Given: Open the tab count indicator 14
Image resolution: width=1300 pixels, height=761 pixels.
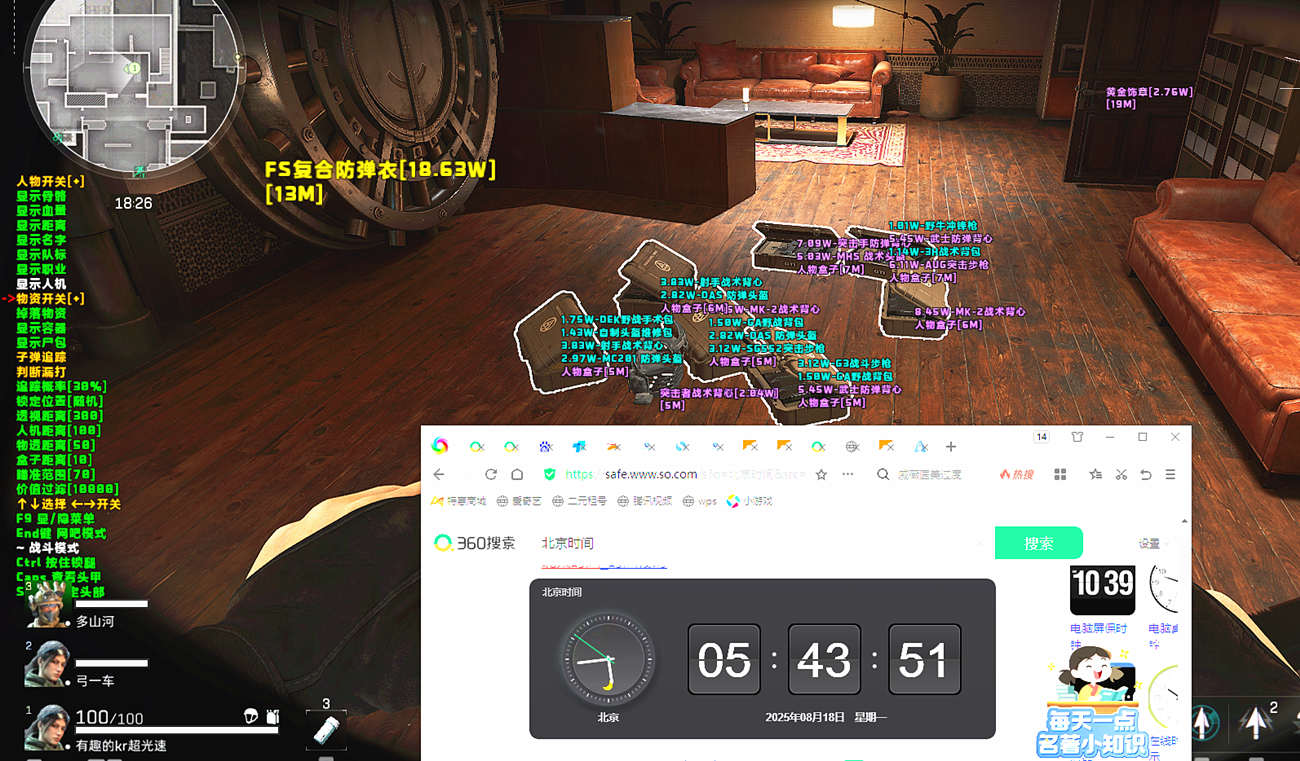Looking at the screenshot, I should [1041, 437].
